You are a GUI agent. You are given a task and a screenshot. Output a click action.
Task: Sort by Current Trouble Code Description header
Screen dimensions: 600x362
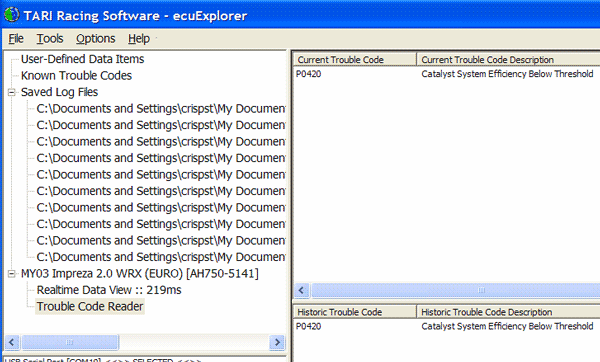(508, 60)
